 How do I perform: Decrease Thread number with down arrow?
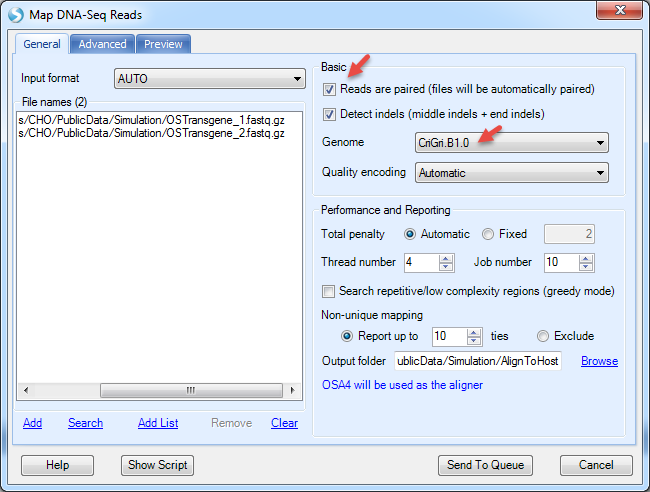click(x=446, y=267)
